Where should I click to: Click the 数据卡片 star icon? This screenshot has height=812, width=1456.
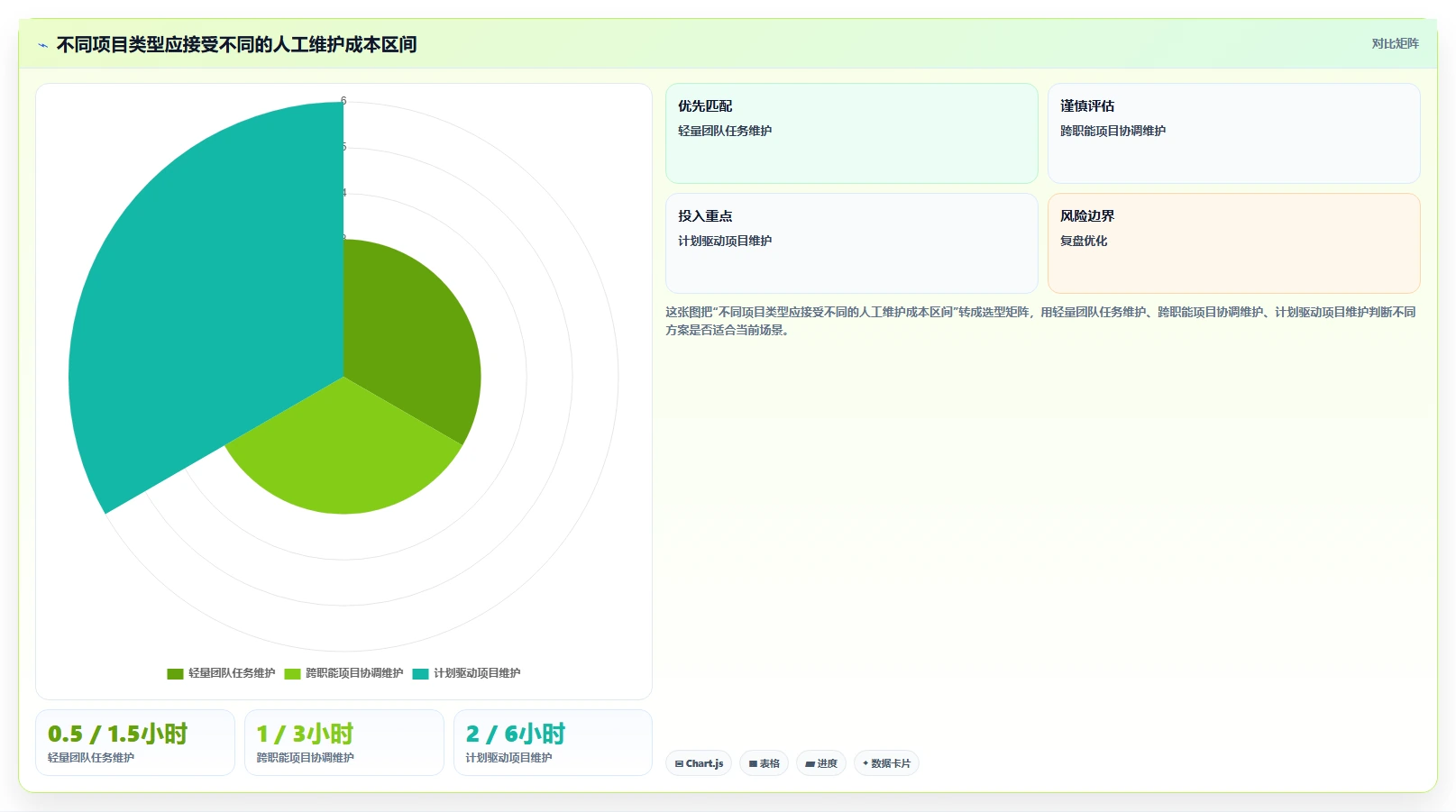click(x=865, y=763)
